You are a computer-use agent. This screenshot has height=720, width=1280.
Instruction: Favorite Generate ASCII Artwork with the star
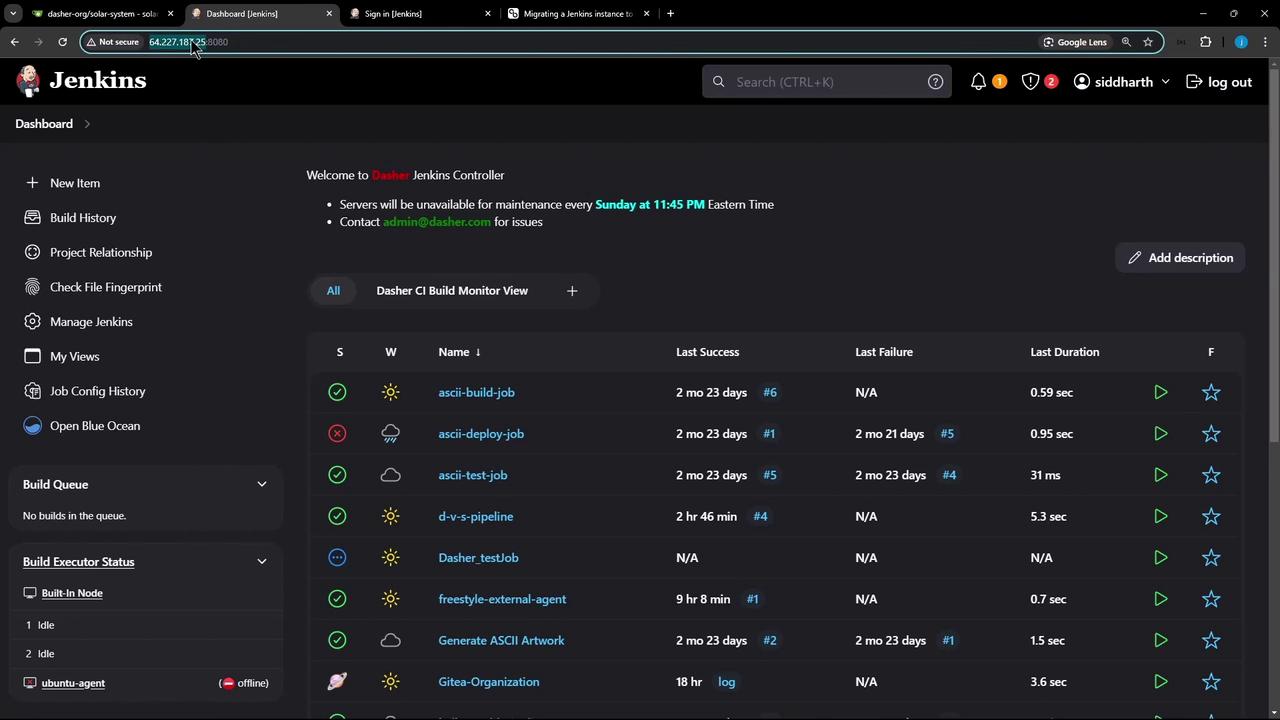pyautogui.click(x=1211, y=640)
